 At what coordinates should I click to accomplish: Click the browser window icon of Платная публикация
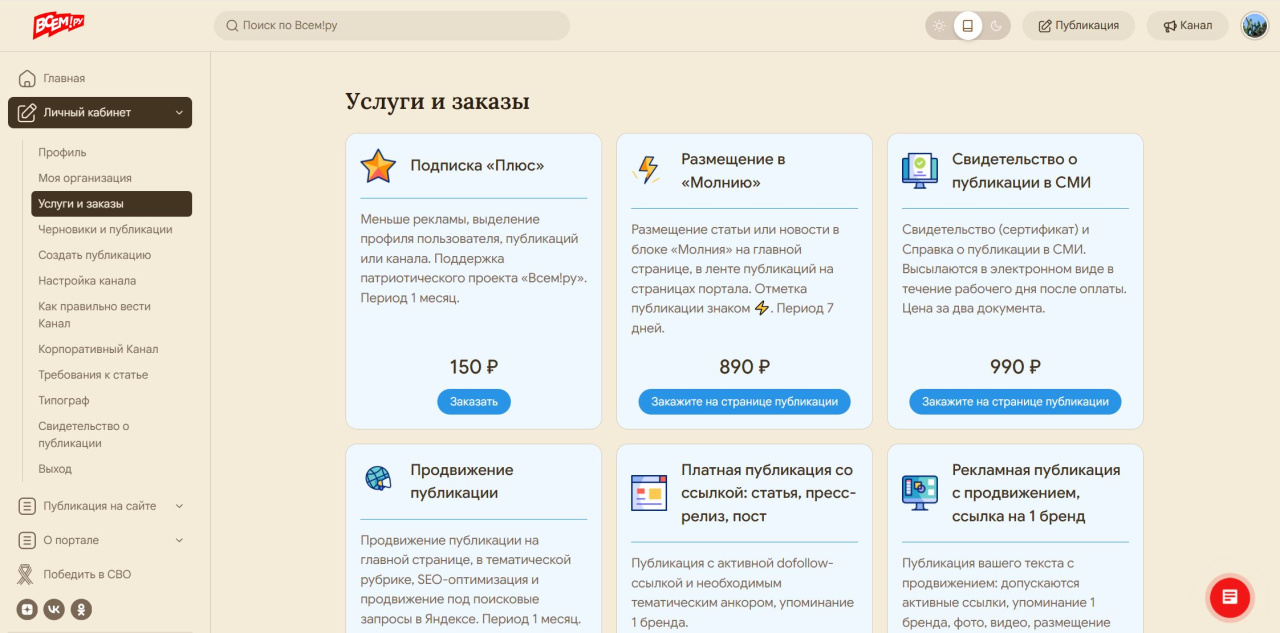click(x=649, y=493)
